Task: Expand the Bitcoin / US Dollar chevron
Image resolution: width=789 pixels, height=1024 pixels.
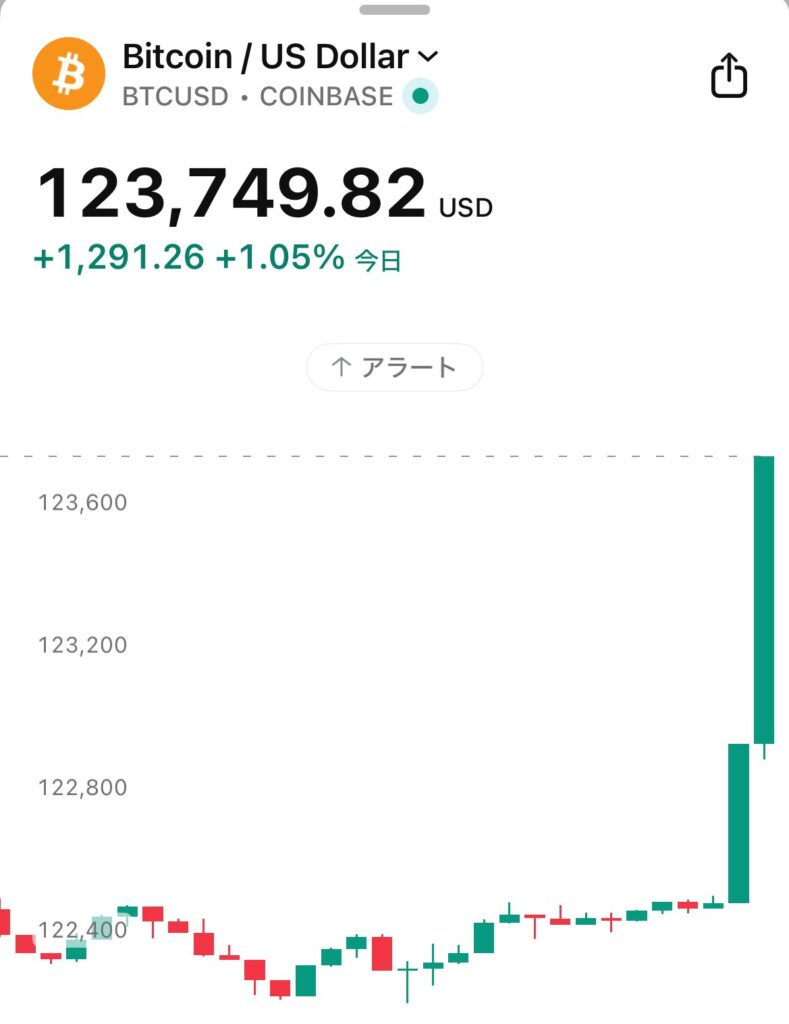Action: point(428,56)
